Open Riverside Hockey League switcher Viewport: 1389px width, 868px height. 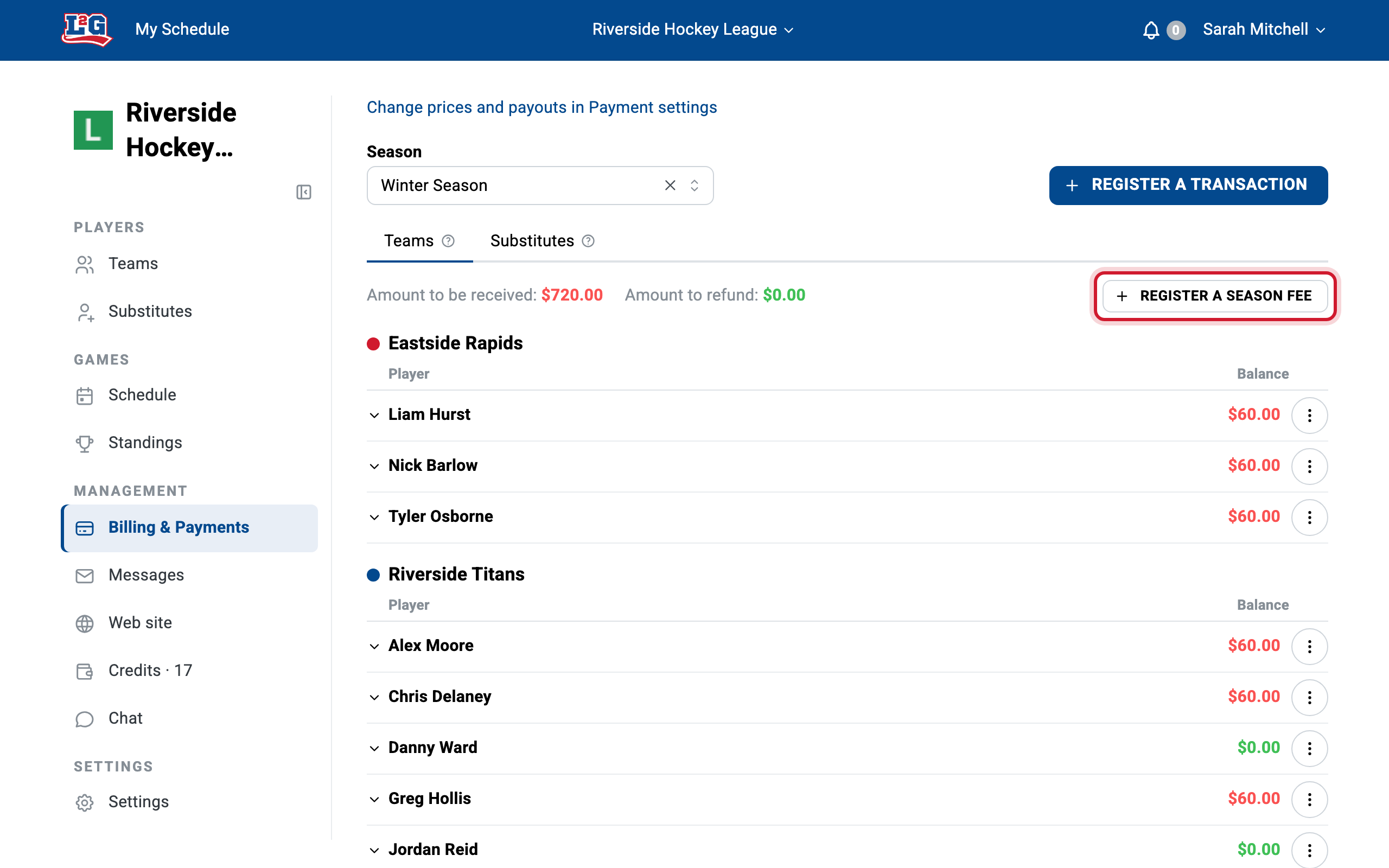[693, 29]
